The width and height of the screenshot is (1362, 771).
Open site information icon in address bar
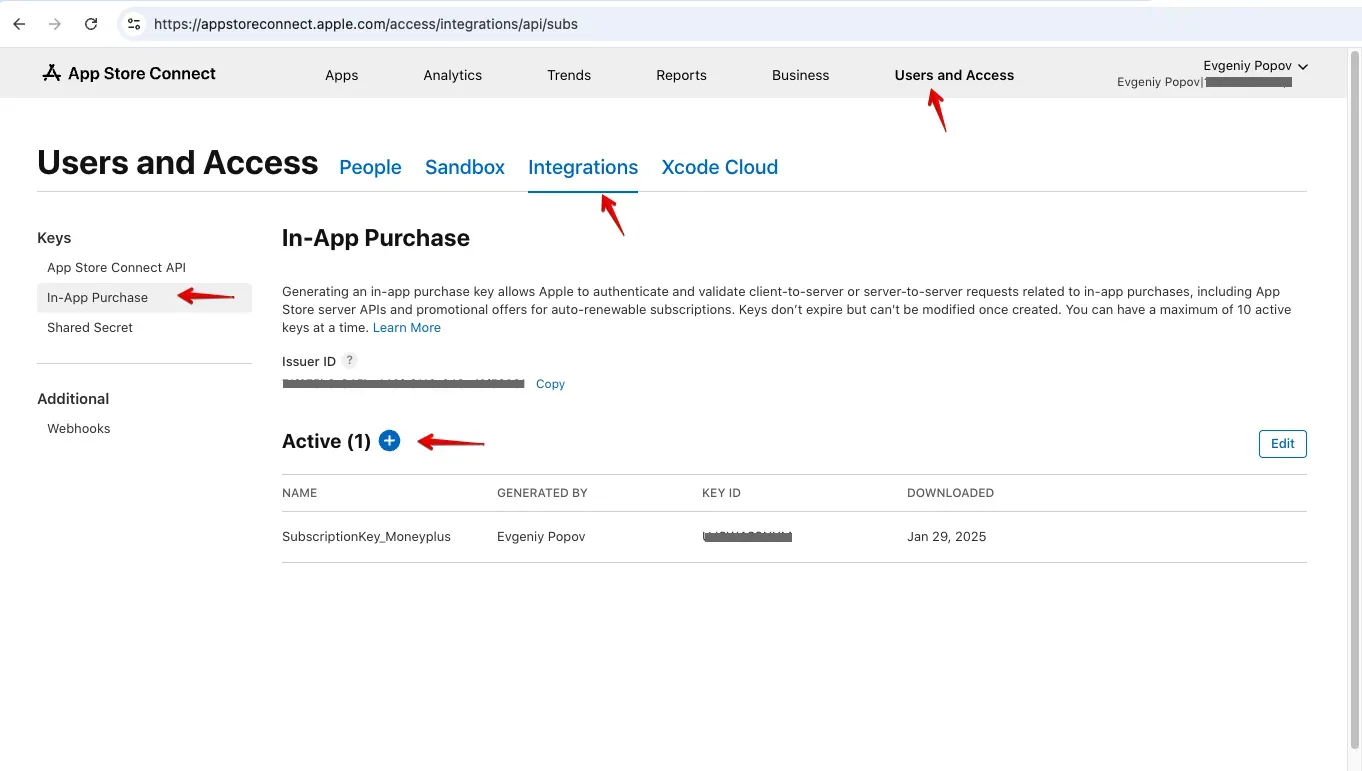[x=134, y=24]
